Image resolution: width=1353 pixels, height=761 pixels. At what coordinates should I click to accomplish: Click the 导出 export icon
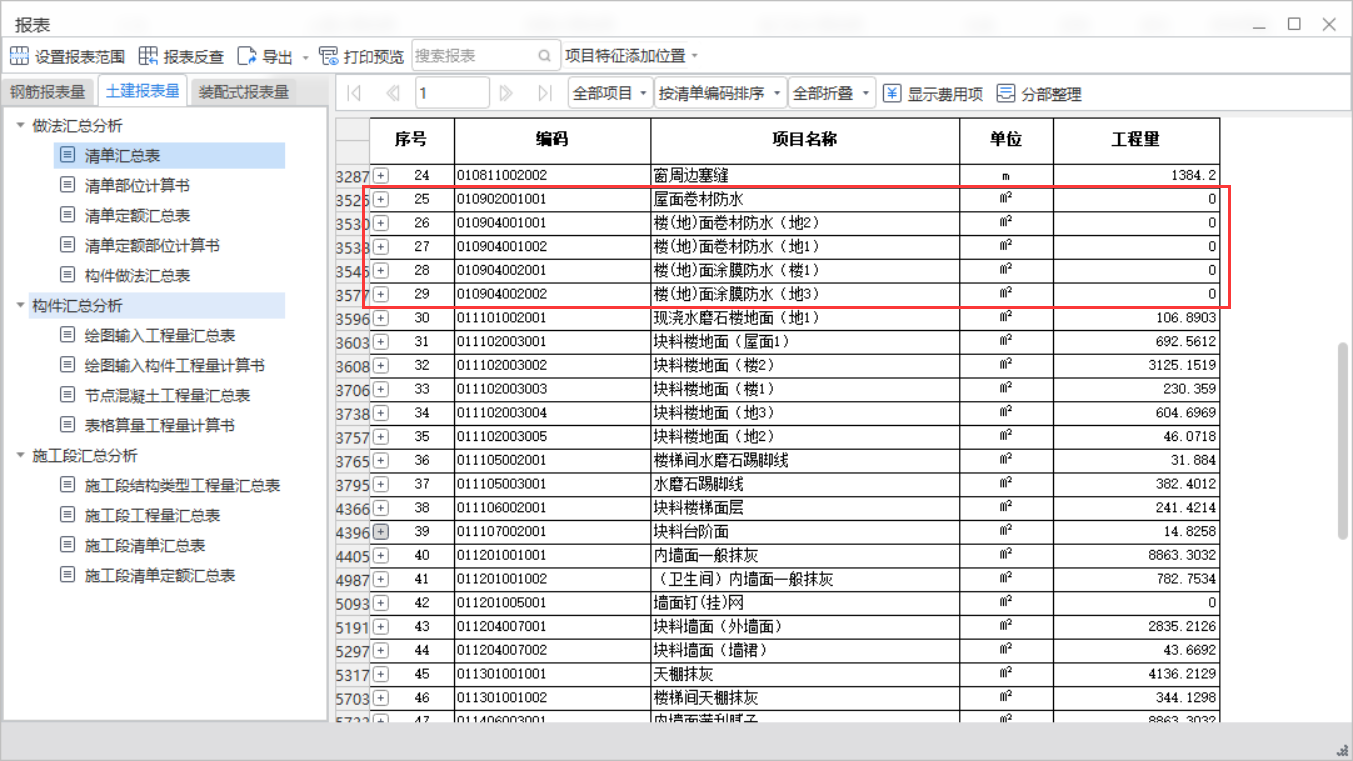pyautogui.click(x=247, y=56)
